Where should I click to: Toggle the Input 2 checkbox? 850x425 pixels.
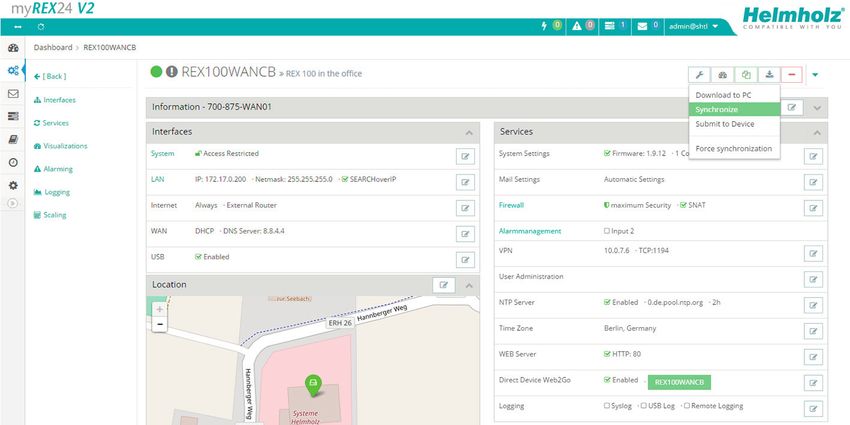[607, 231]
